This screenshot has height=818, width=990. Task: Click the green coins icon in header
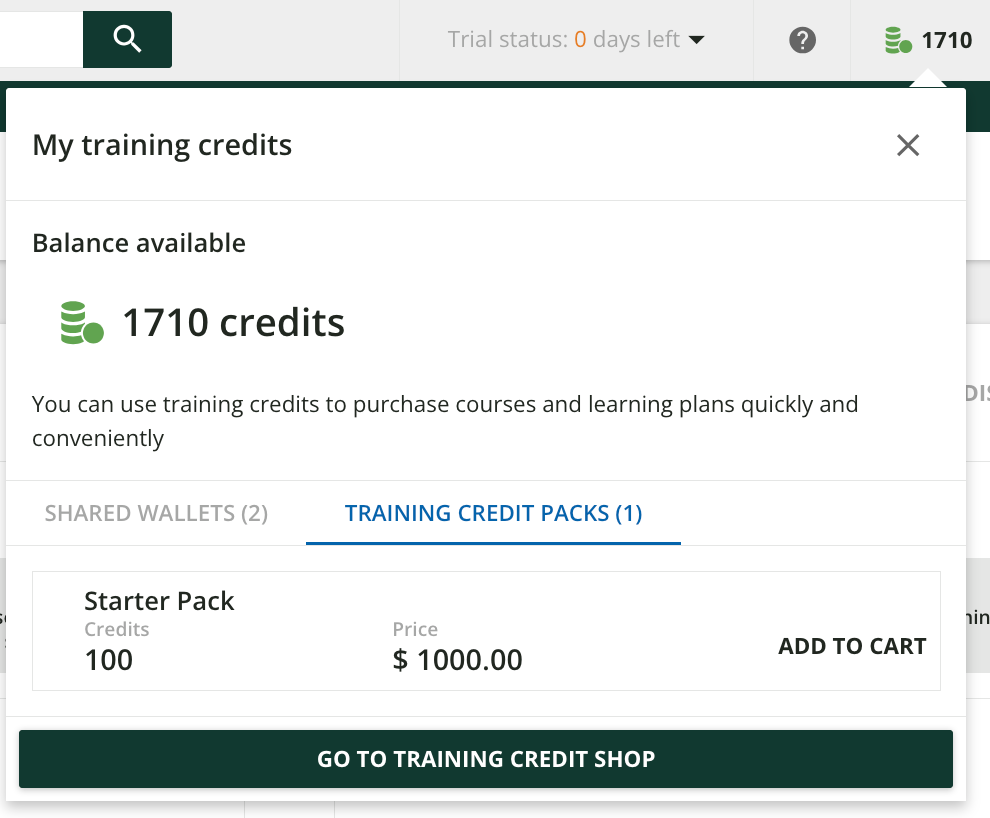tap(898, 41)
